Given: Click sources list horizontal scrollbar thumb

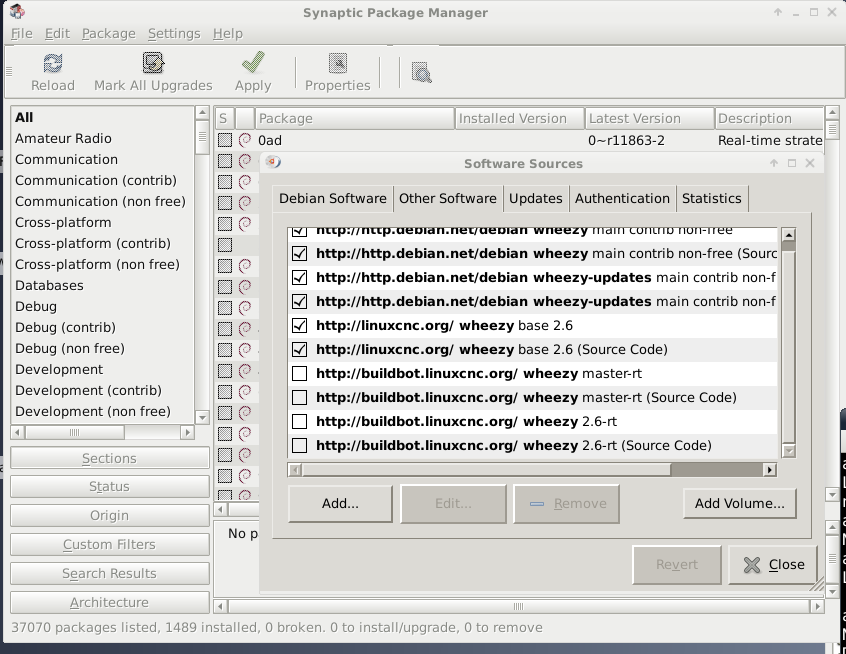Looking at the screenshot, I should point(487,470).
